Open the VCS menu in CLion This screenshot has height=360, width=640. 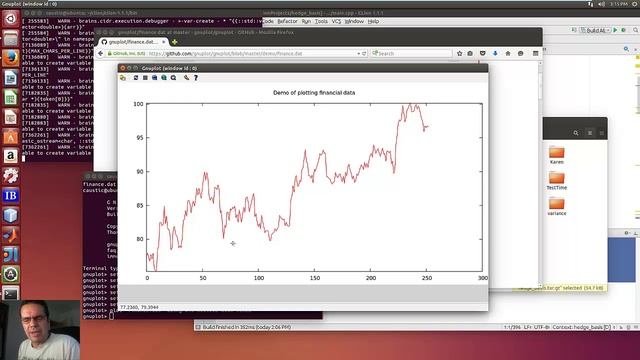click(336, 21)
